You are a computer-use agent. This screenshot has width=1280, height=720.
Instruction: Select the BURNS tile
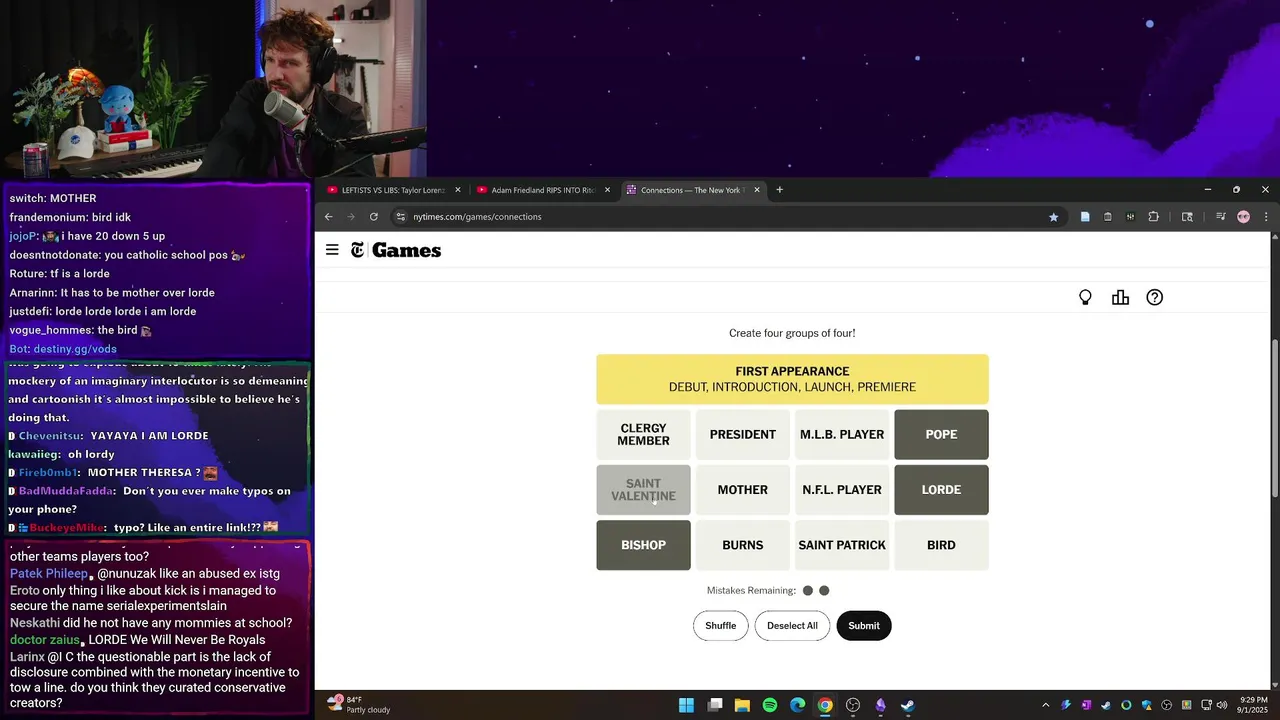[x=743, y=545]
